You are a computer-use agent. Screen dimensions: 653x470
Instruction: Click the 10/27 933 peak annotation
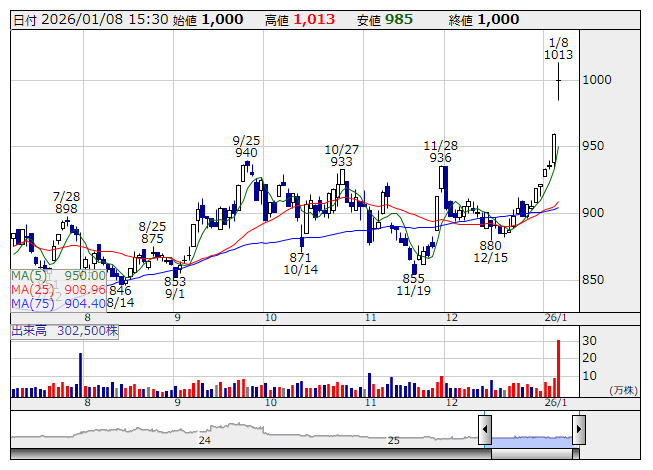[342, 154]
